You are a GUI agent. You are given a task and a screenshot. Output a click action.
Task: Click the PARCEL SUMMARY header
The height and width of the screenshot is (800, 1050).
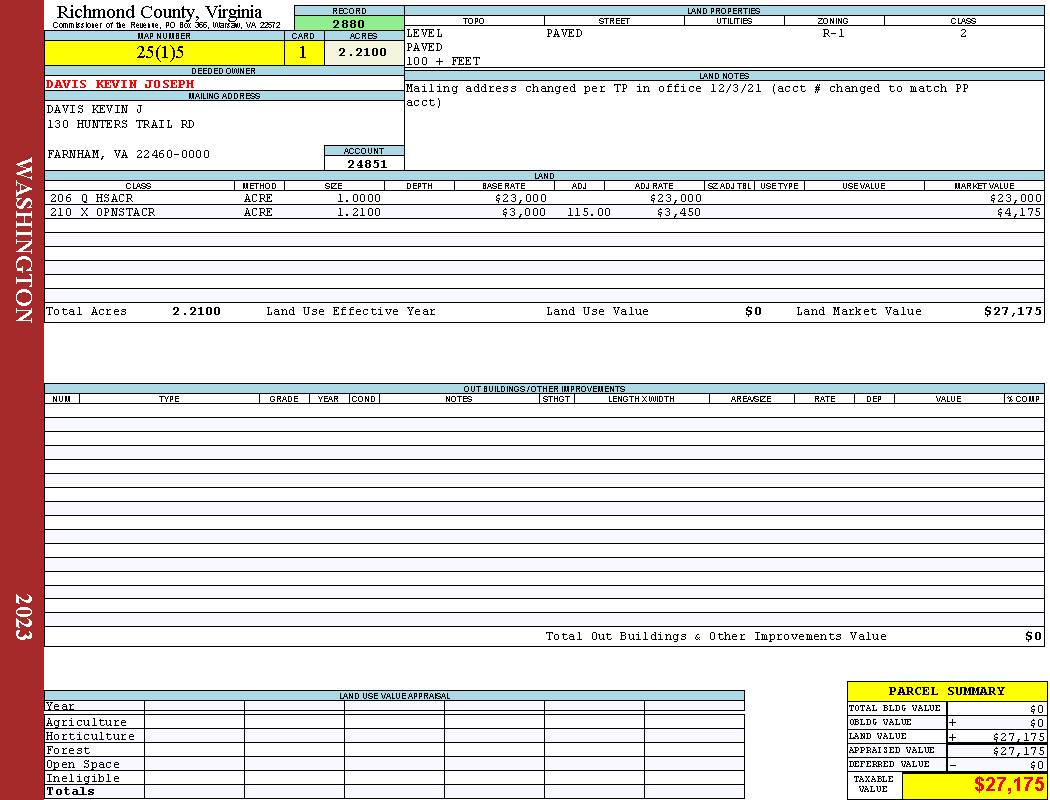point(947,691)
